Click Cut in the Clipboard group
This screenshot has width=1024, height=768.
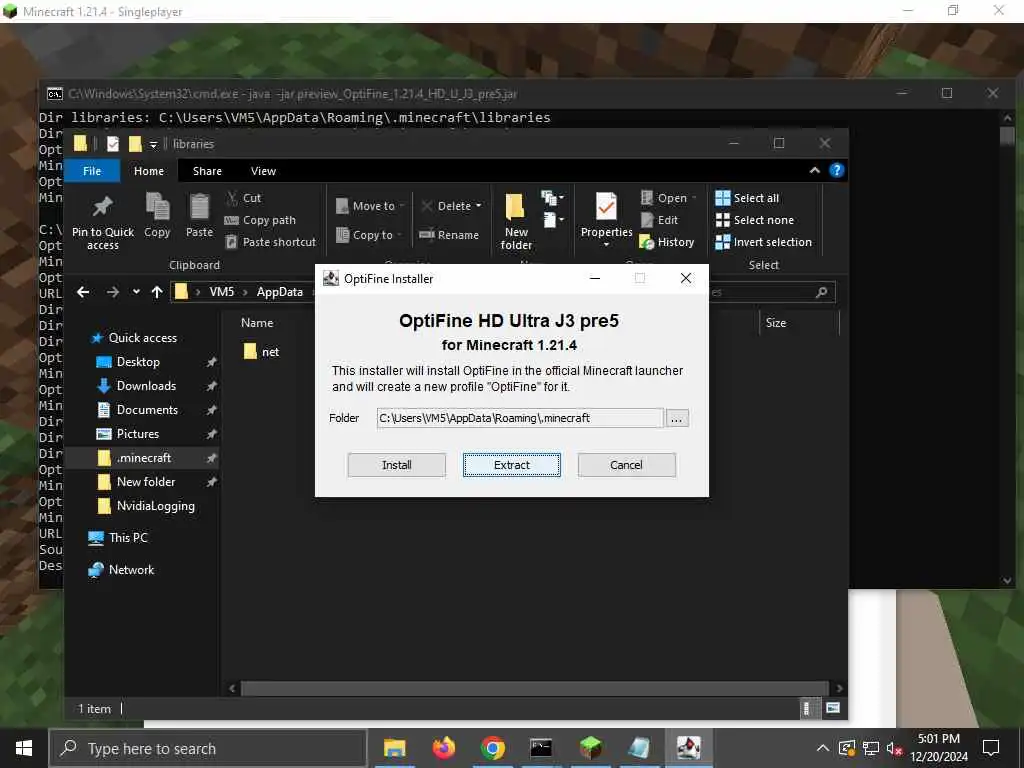(243, 198)
